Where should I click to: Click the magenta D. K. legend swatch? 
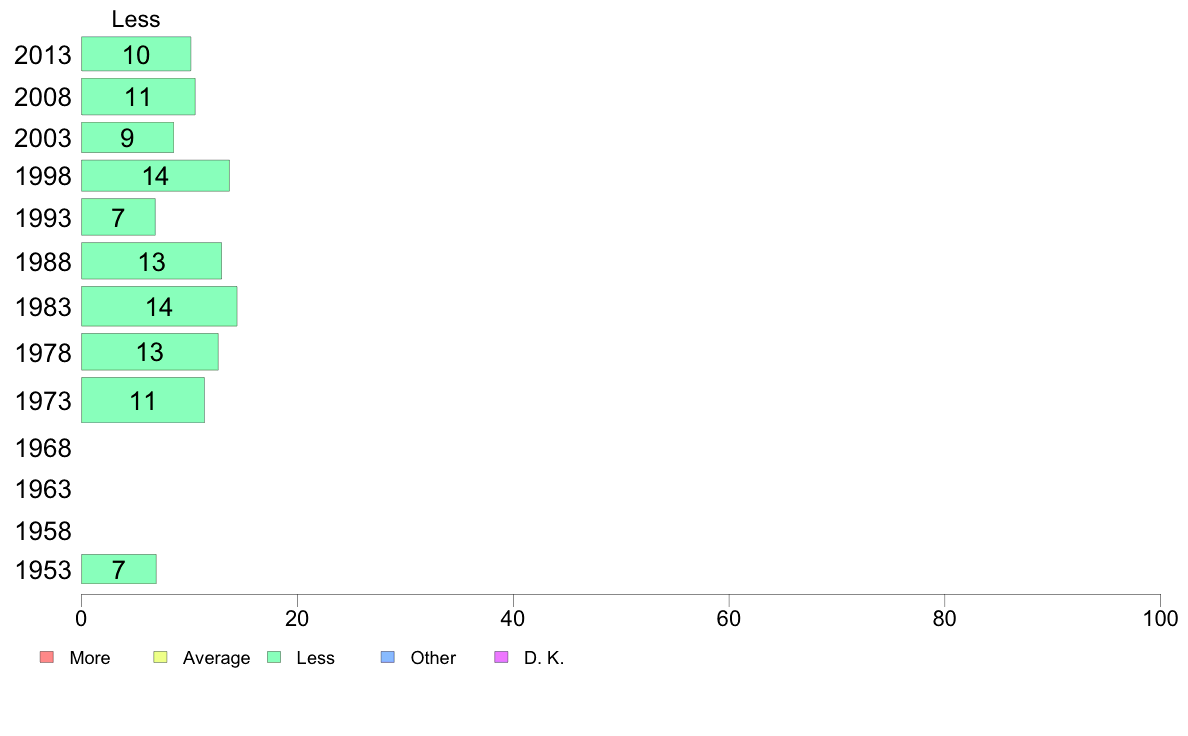coord(502,657)
